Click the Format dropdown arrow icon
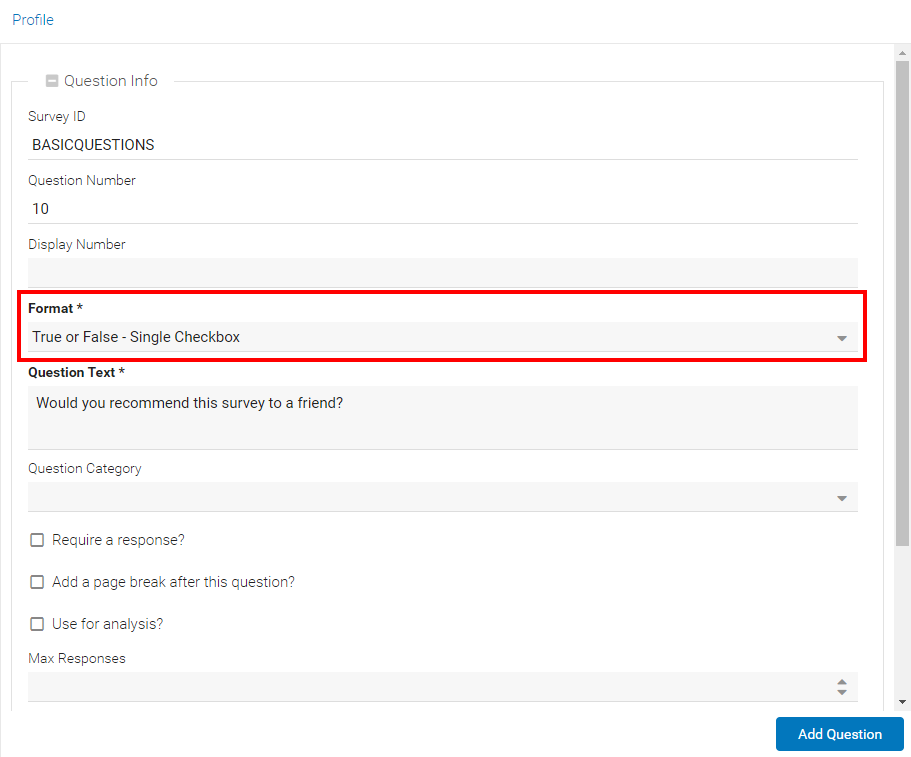This screenshot has width=911, height=757. (x=841, y=338)
